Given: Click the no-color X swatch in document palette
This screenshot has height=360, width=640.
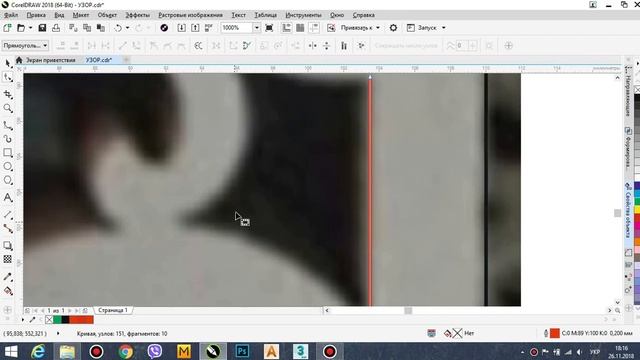Looking at the screenshot, I should [x=49, y=320].
